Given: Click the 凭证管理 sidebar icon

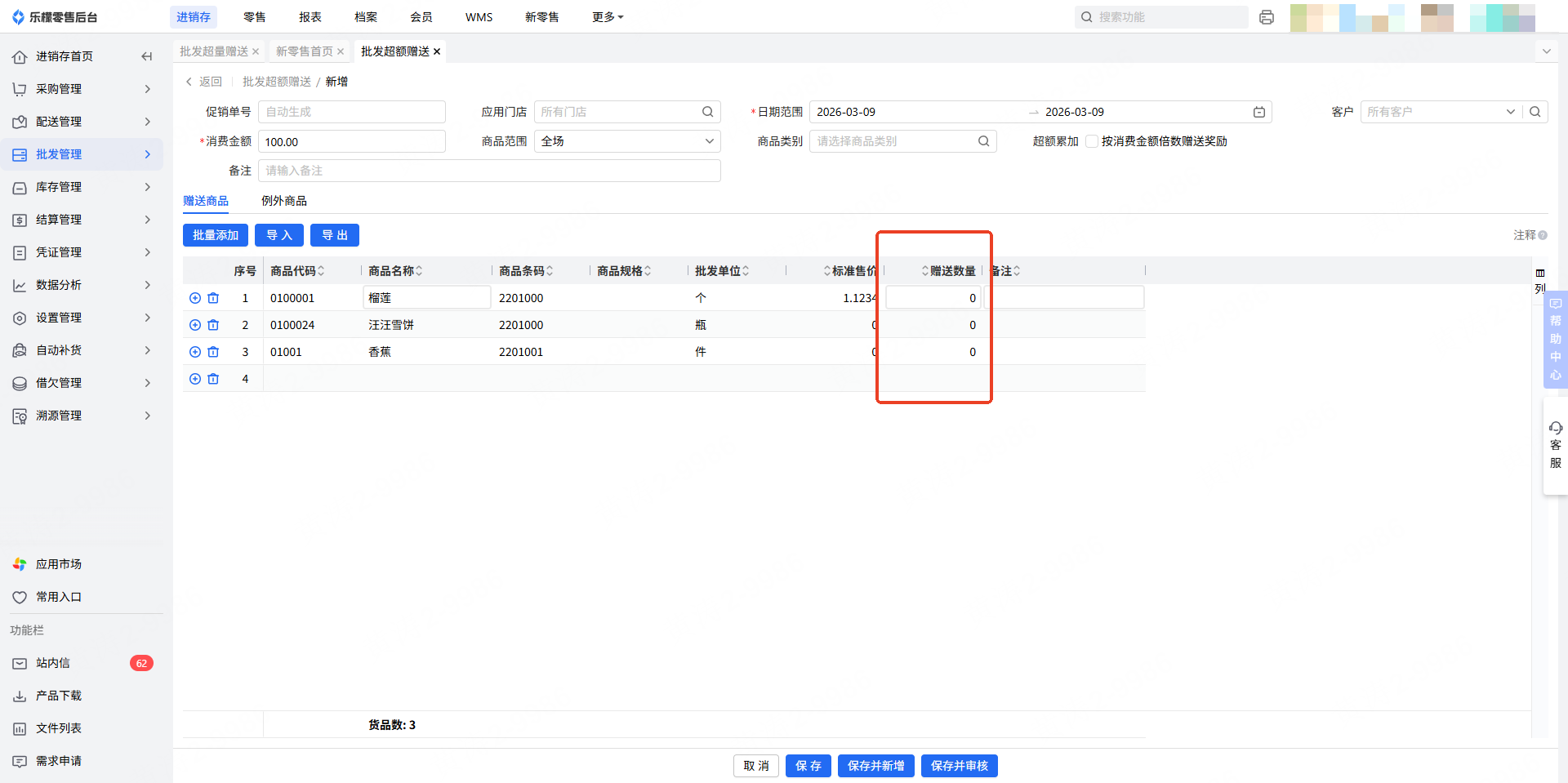Looking at the screenshot, I should 20,252.
